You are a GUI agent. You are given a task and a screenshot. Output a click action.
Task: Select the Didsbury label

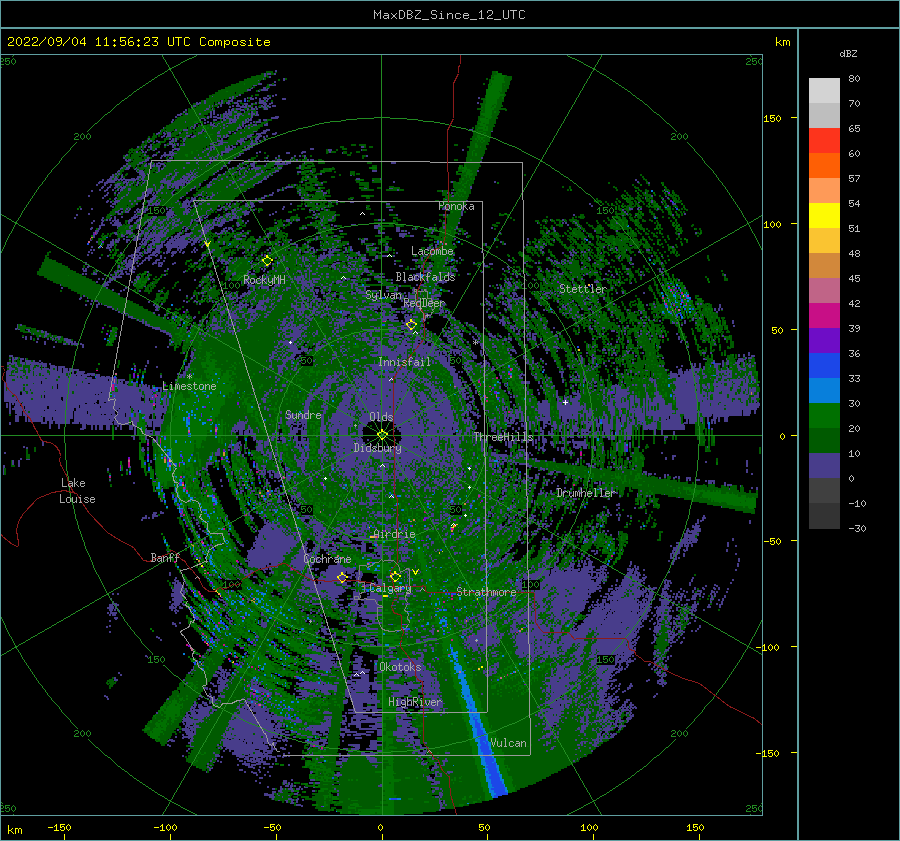(377, 448)
